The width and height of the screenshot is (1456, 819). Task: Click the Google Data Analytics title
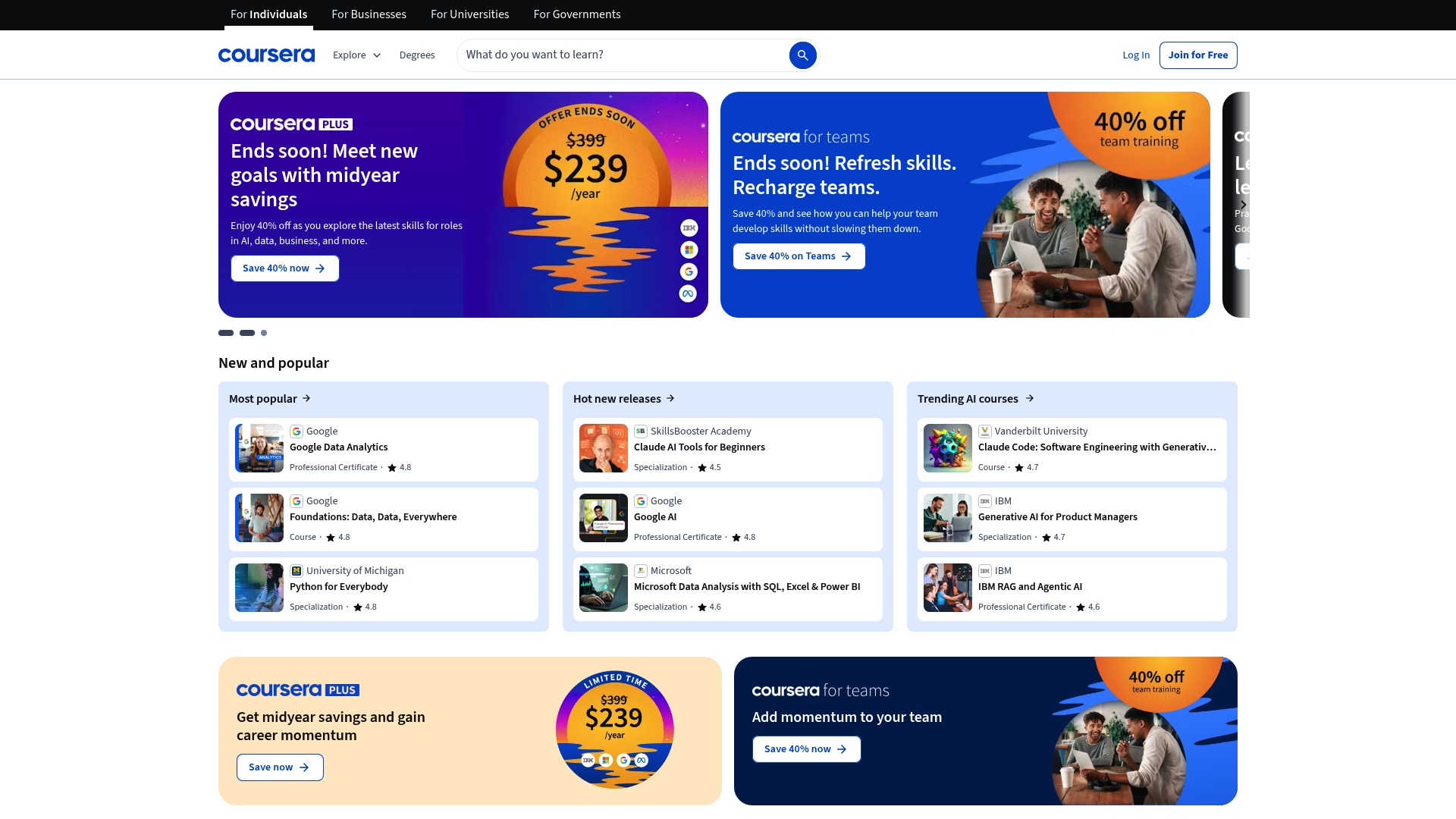point(338,447)
